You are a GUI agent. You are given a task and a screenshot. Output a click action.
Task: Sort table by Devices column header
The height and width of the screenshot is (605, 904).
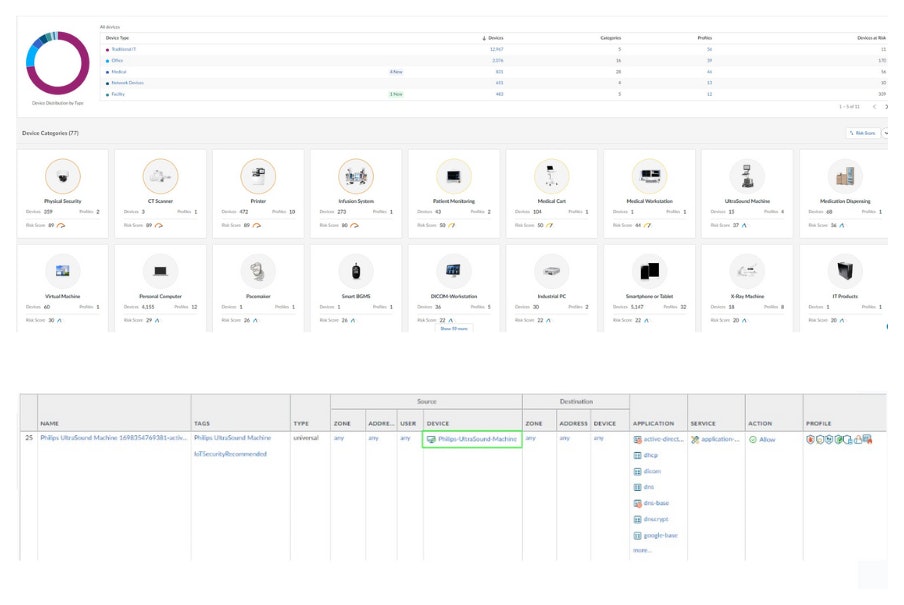[494, 38]
